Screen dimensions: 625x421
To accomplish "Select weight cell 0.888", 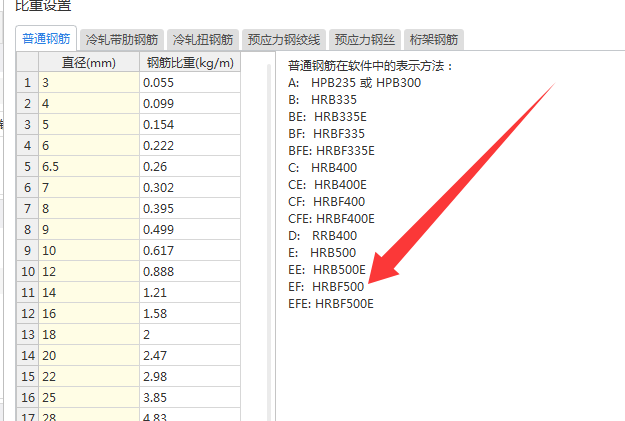I will [190, 271].
